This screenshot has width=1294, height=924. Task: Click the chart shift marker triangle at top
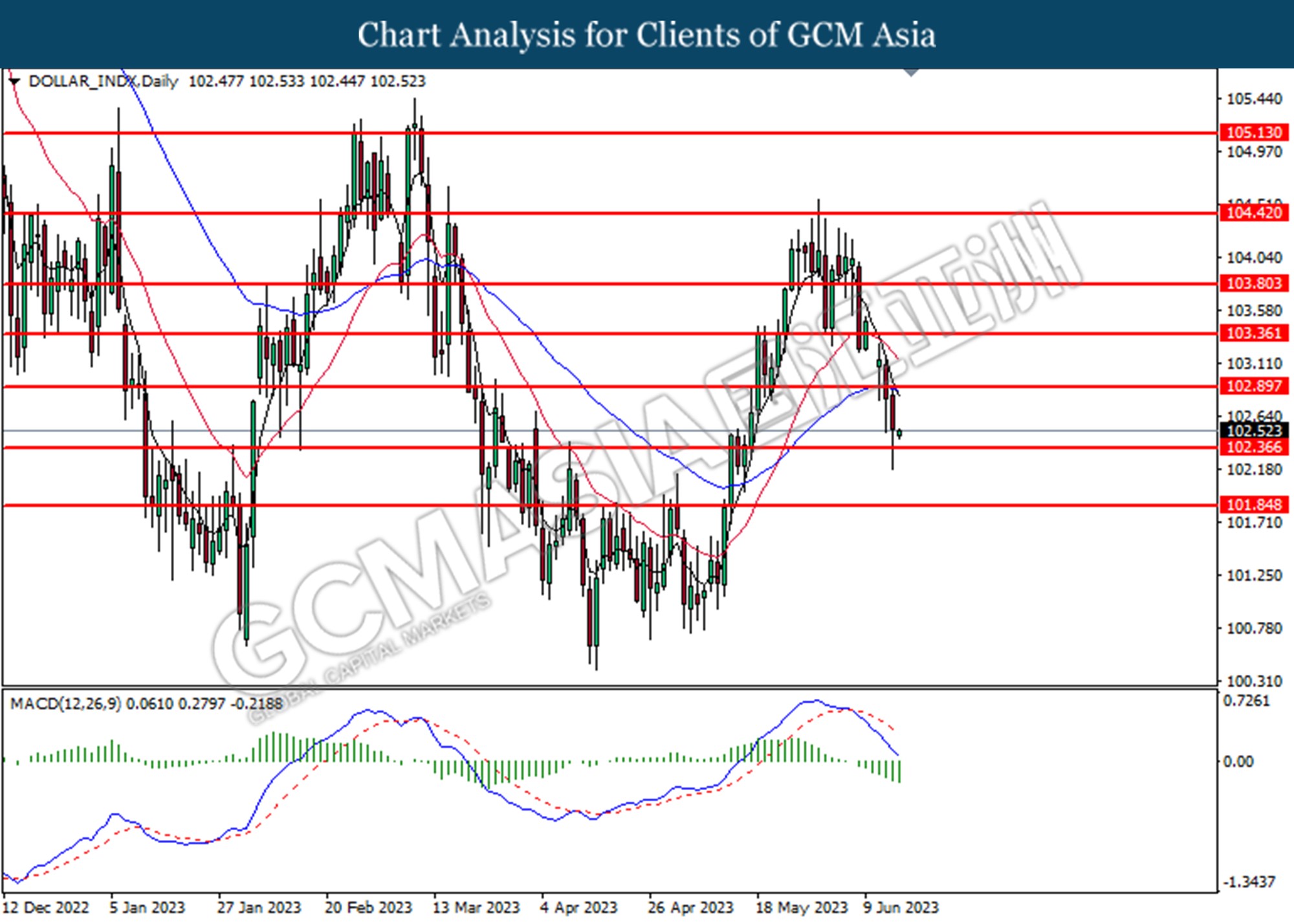(911, 72)
